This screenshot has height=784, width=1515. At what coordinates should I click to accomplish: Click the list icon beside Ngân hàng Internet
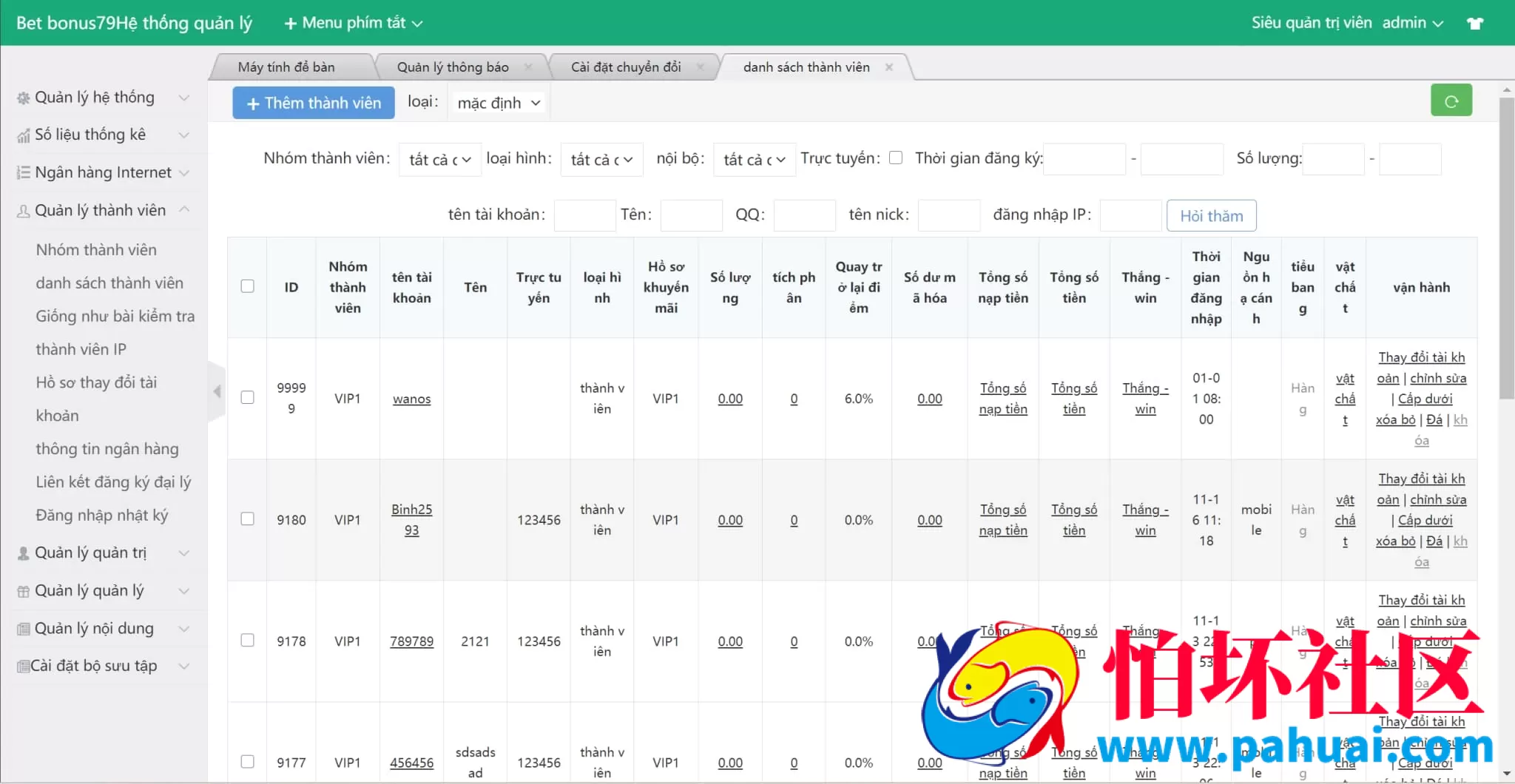click(x=24, y=172)
